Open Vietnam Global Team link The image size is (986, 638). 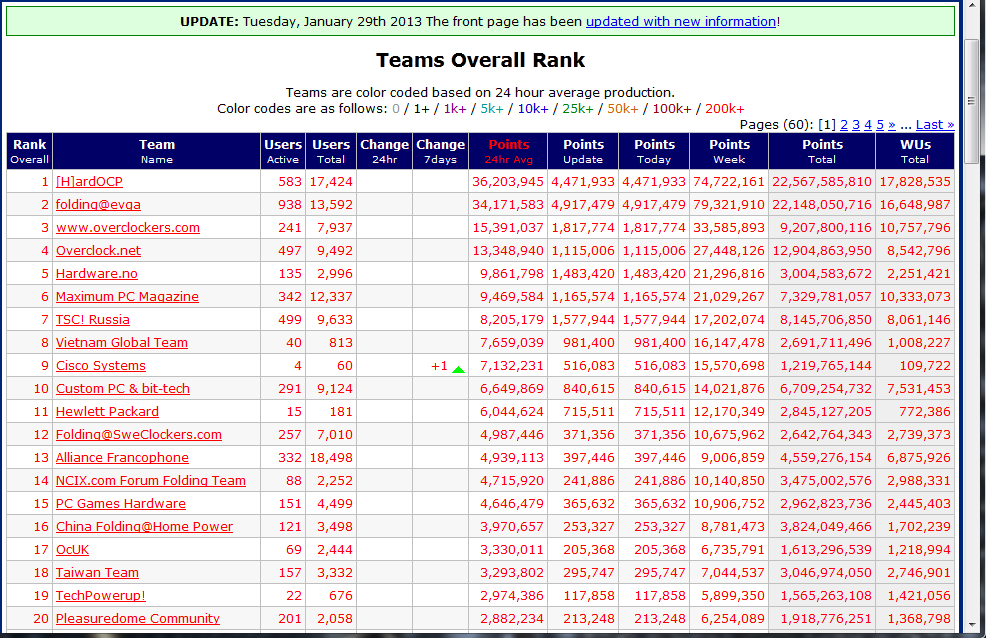122,343
